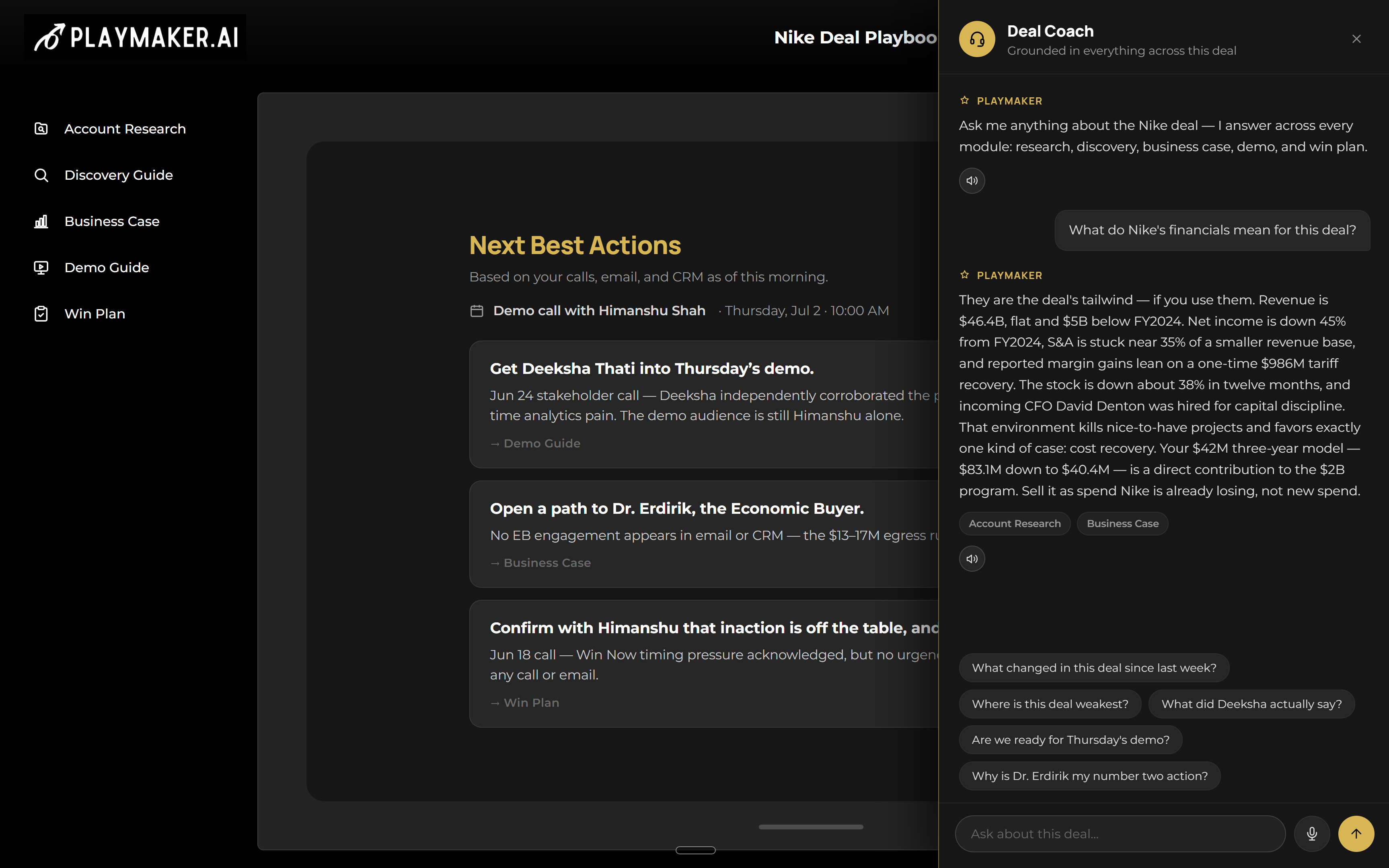Click the star icon on first PLAYMAKER label

[965, 101]
